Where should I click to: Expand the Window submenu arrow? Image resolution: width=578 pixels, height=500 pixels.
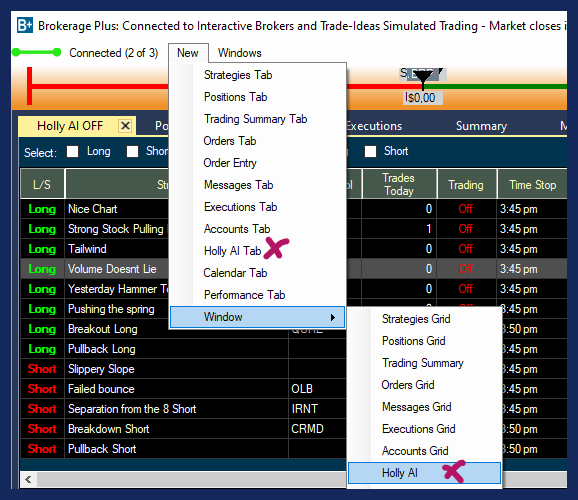(333, 317)
